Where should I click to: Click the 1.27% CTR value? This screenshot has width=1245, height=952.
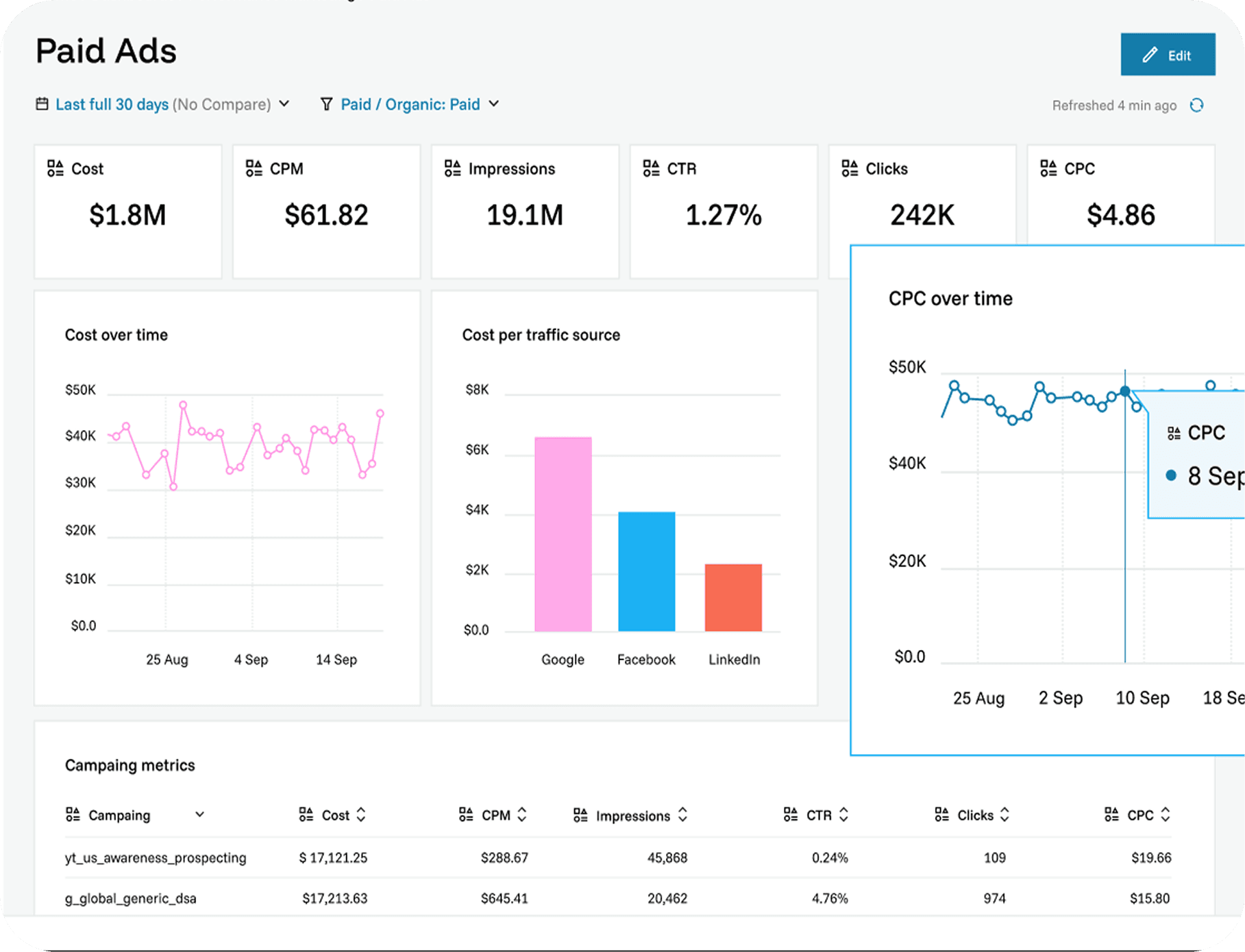click(x=724, y=215)
